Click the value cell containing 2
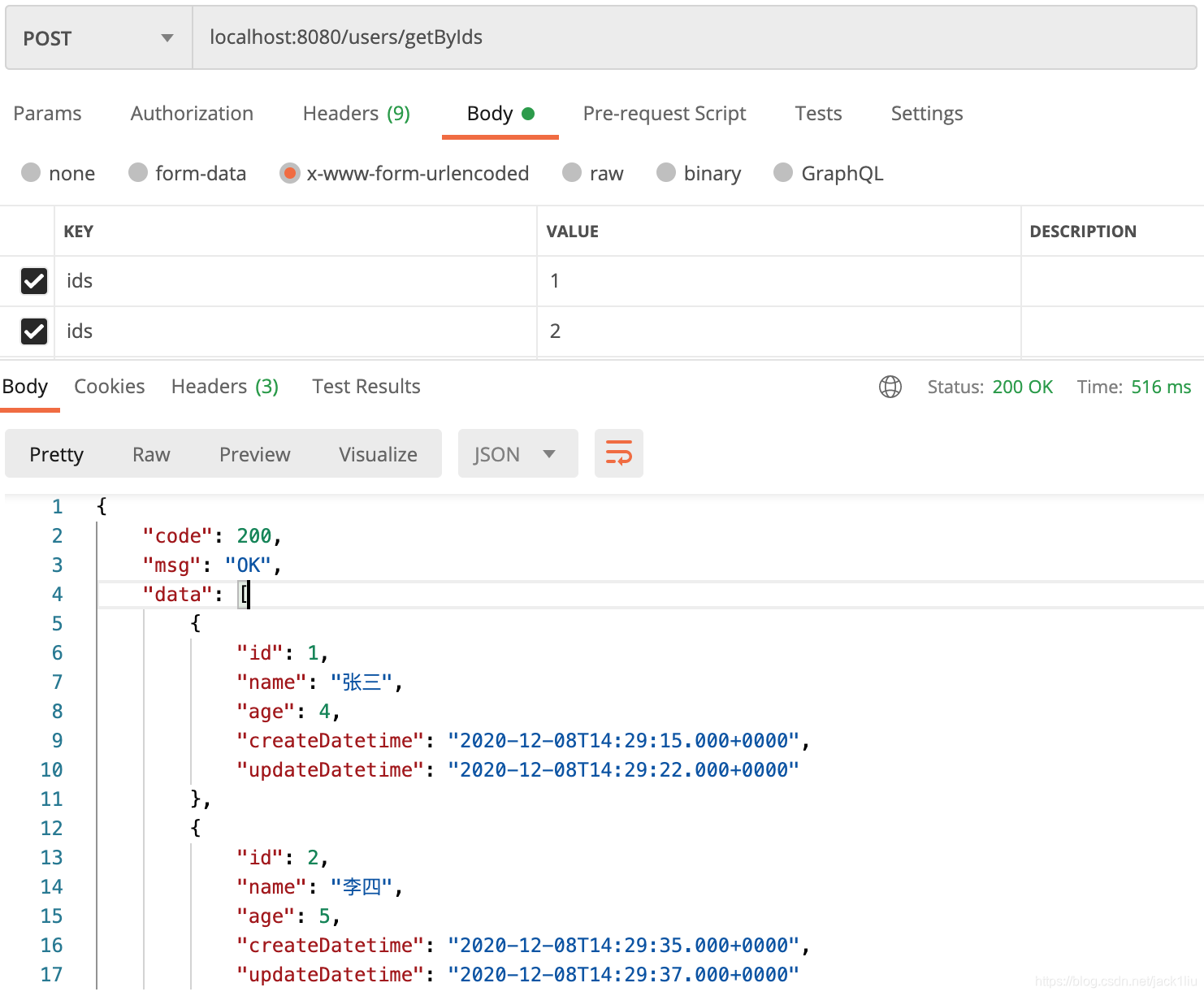This screenshot has width=1204, height=996. point(778,331)
